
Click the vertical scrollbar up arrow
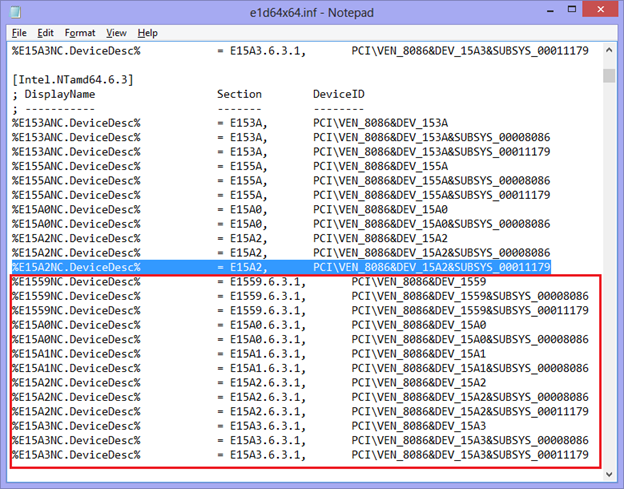pyautogui.click(x=608, y=49)
